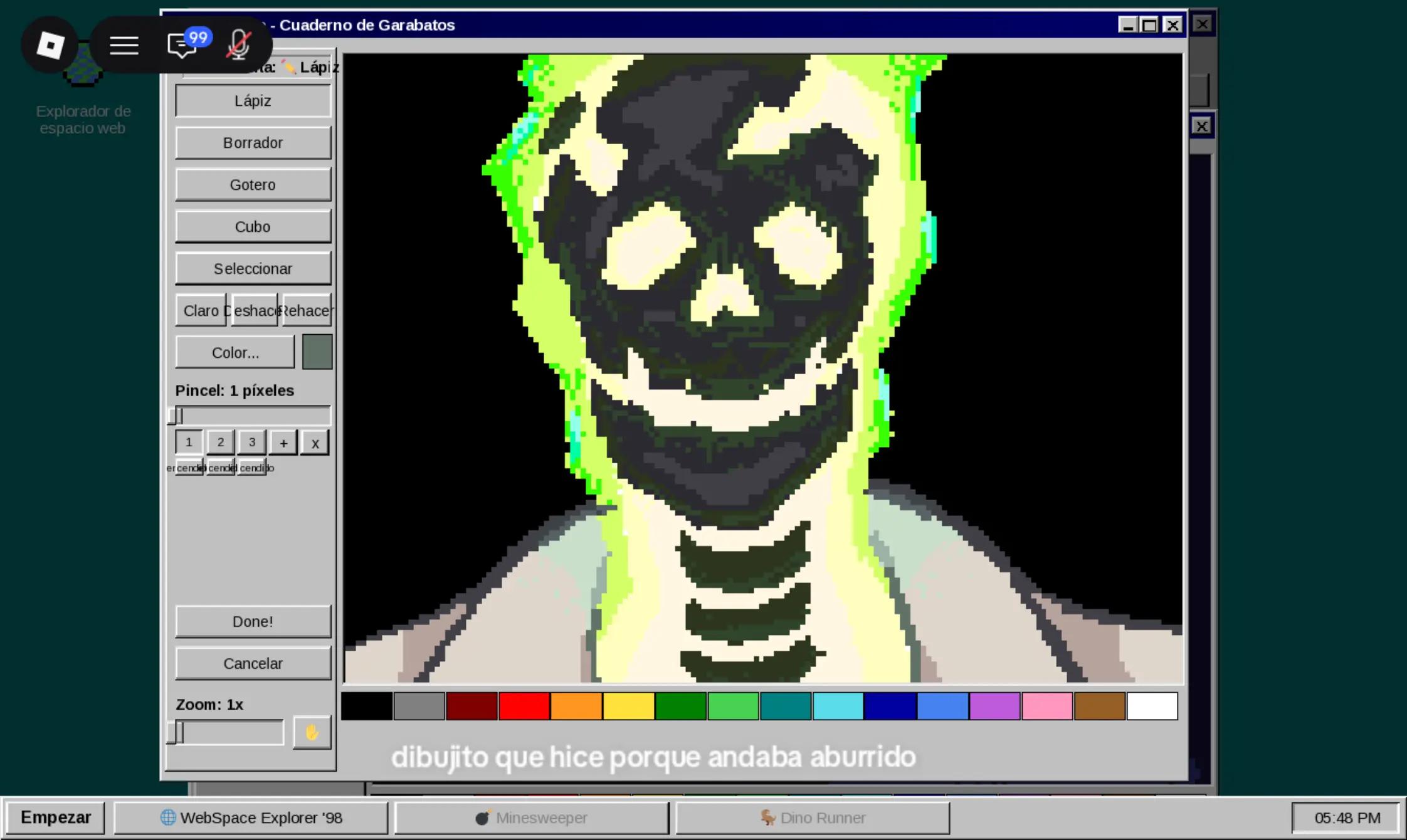Select the Lápiz pencil tool
The image size is (1407, 840).
[253, 101]
